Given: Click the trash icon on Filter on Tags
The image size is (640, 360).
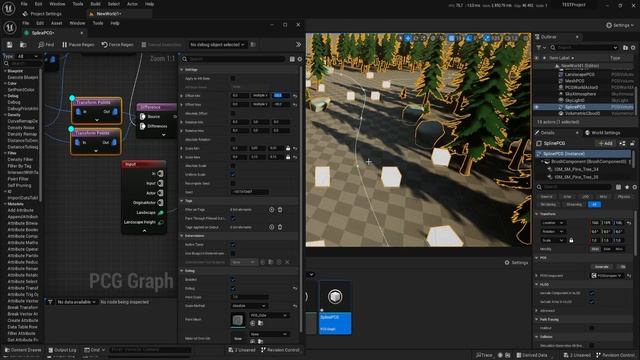Looking at the screenshot, I should 280,209.
